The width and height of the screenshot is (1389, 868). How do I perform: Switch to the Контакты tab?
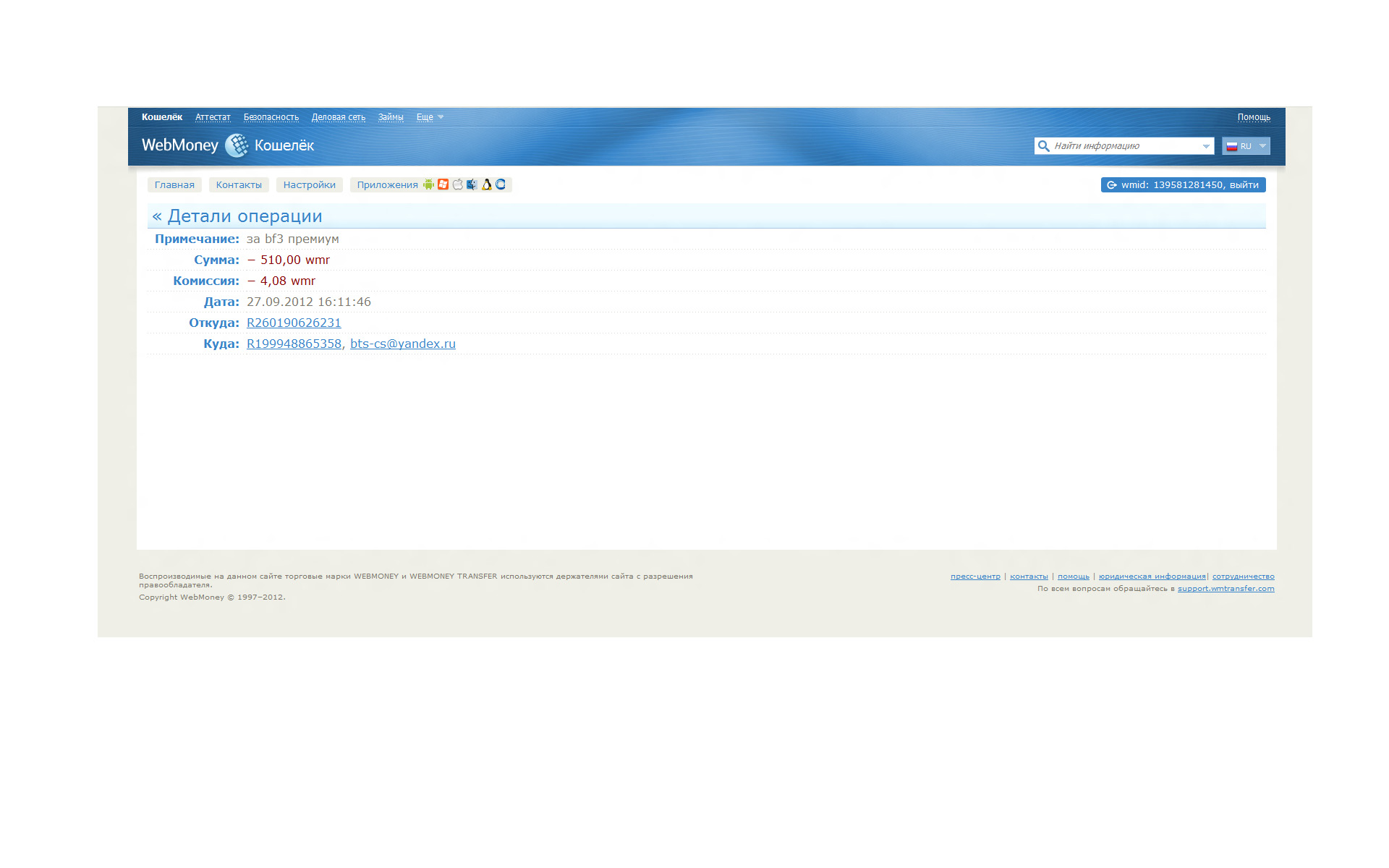coord(239,185)
